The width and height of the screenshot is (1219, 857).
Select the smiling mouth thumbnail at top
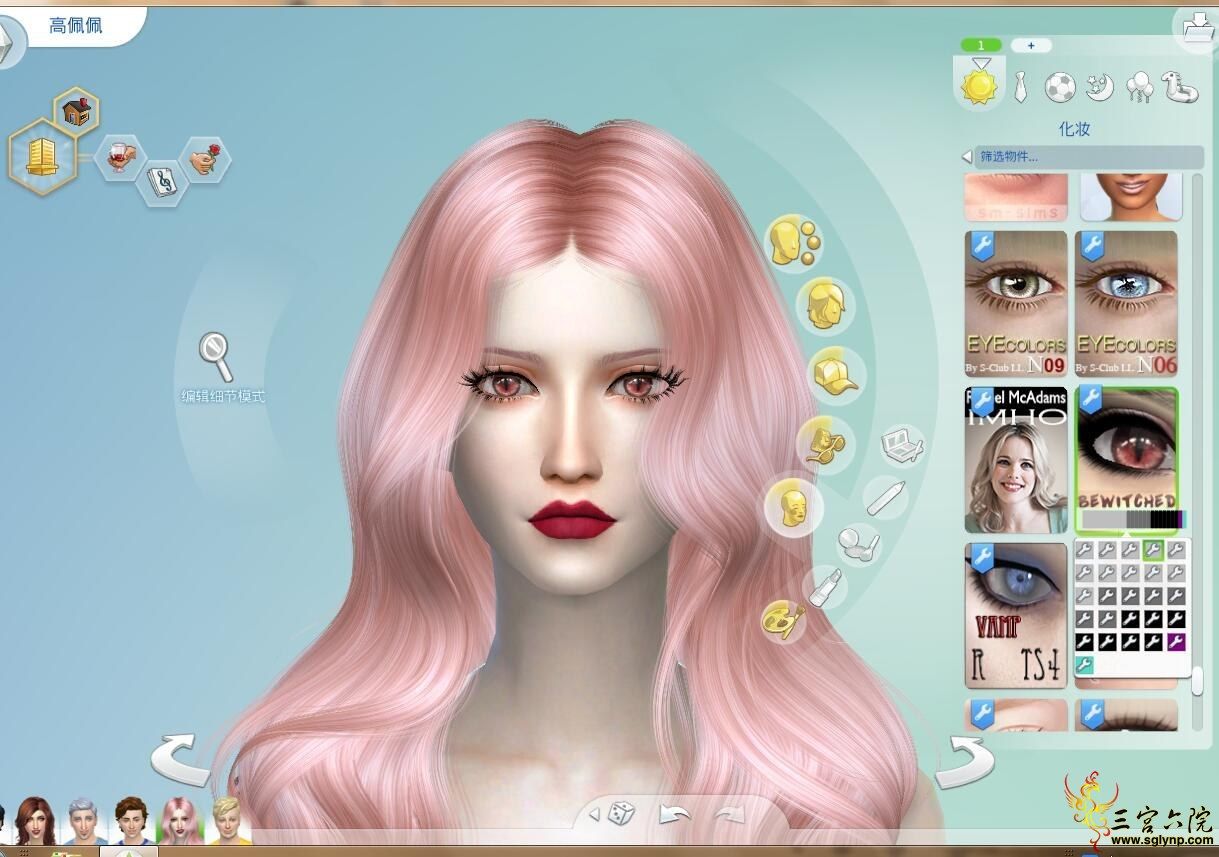pyautogui.click(x=1131, y=197)
